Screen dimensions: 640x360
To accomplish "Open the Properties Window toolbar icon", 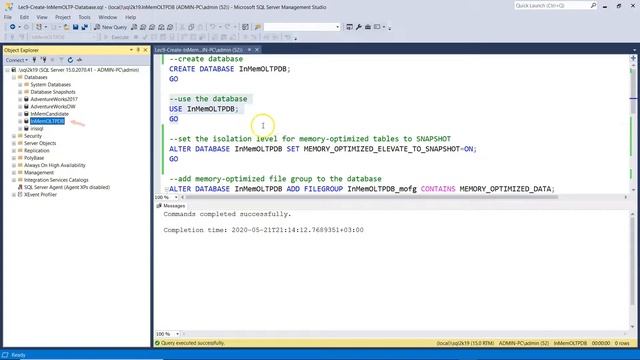I will 349,27.
